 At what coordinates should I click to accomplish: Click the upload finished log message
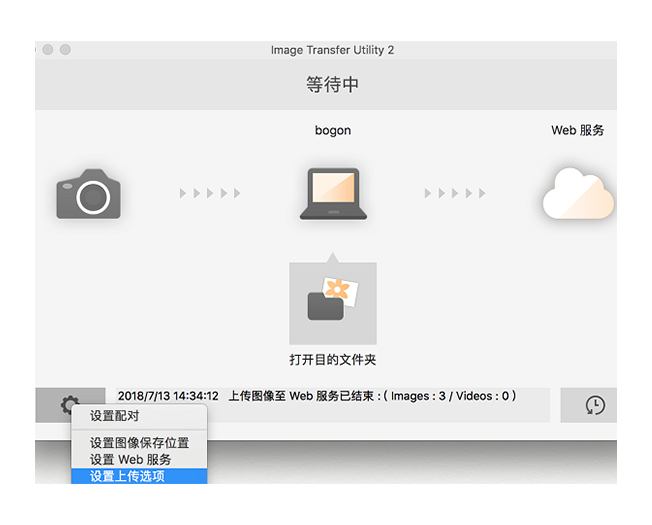click(317, 396)
